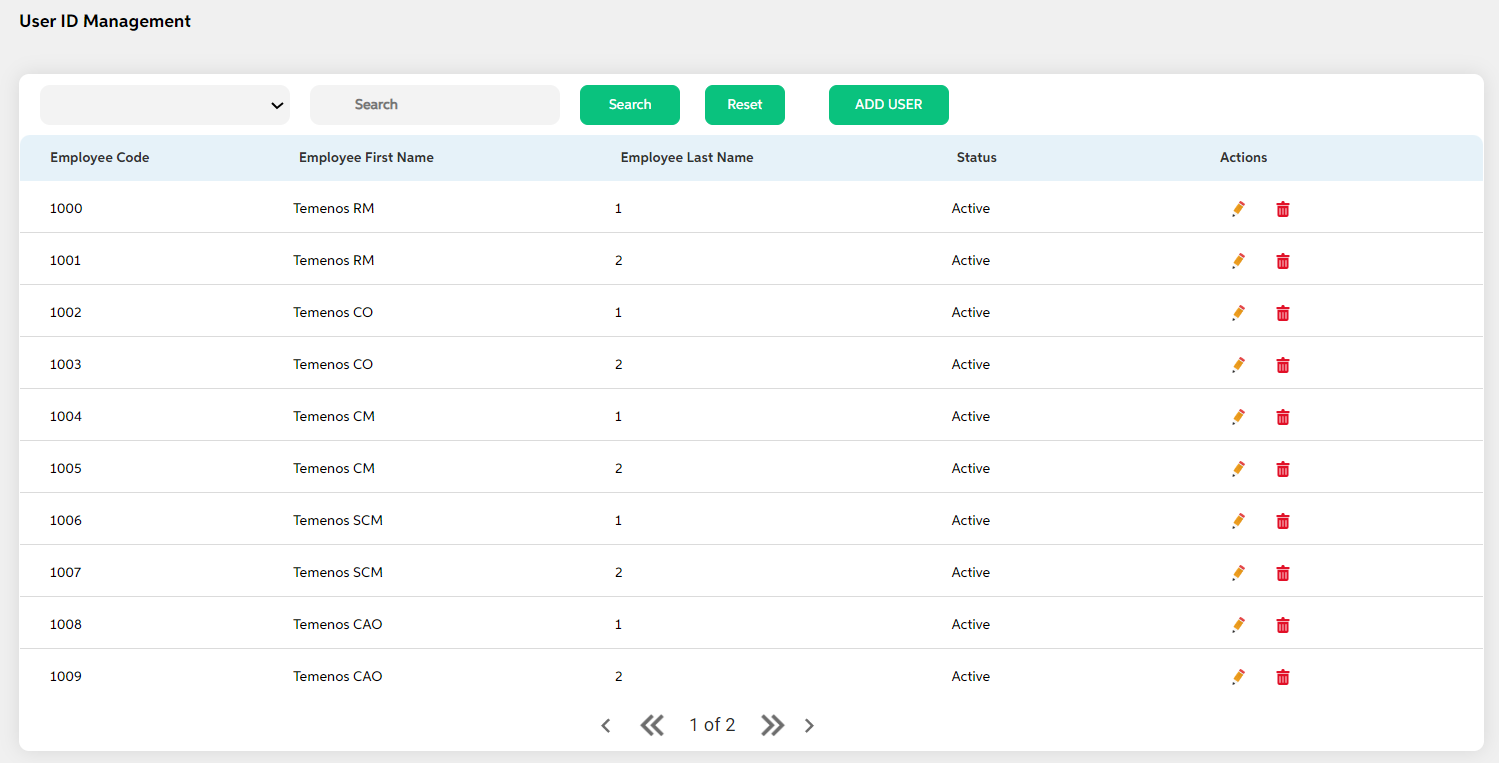1499x763 pixels.
Task: Edit employee 1003 with pencil icon
Action: [x=1238, y=364]
